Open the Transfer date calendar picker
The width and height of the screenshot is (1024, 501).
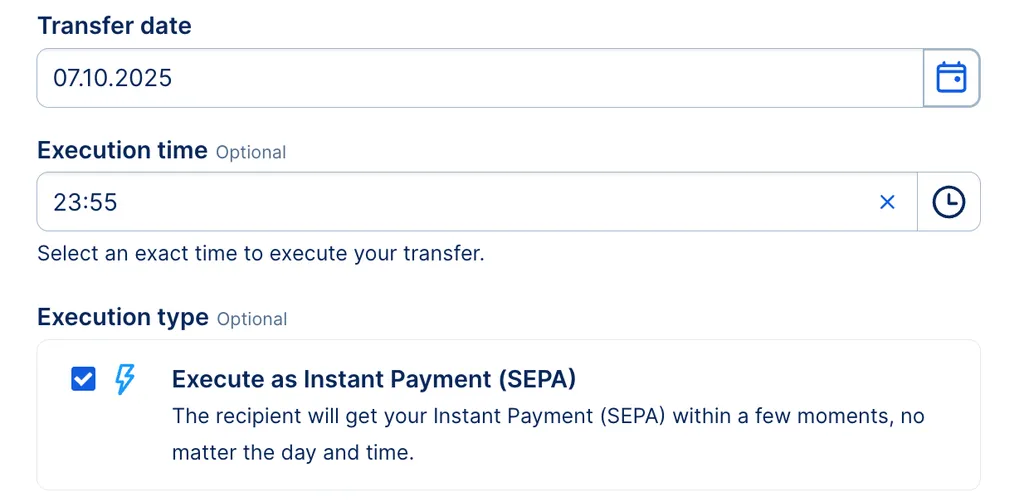coord(951,78)
